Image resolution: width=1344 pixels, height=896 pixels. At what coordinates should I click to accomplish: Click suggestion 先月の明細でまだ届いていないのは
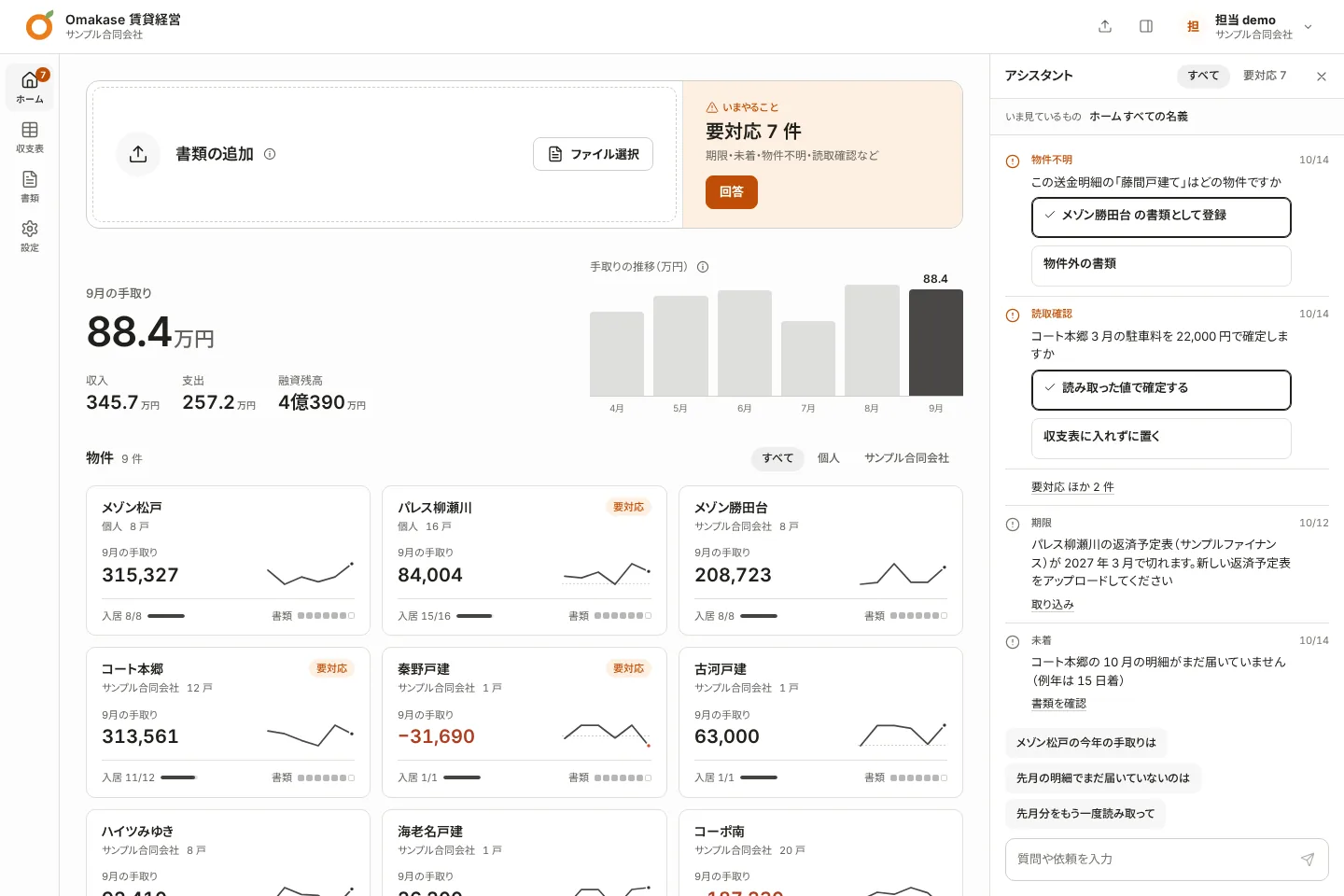[1103, 778]
